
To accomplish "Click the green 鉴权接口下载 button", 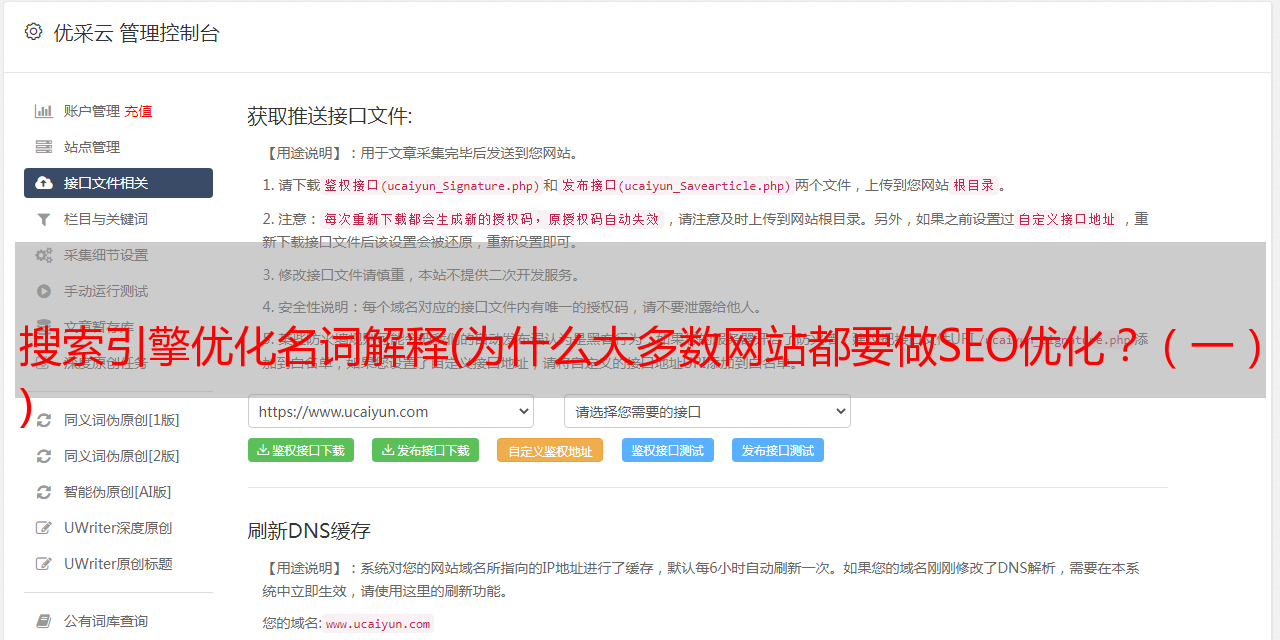I will click(301, 450).
